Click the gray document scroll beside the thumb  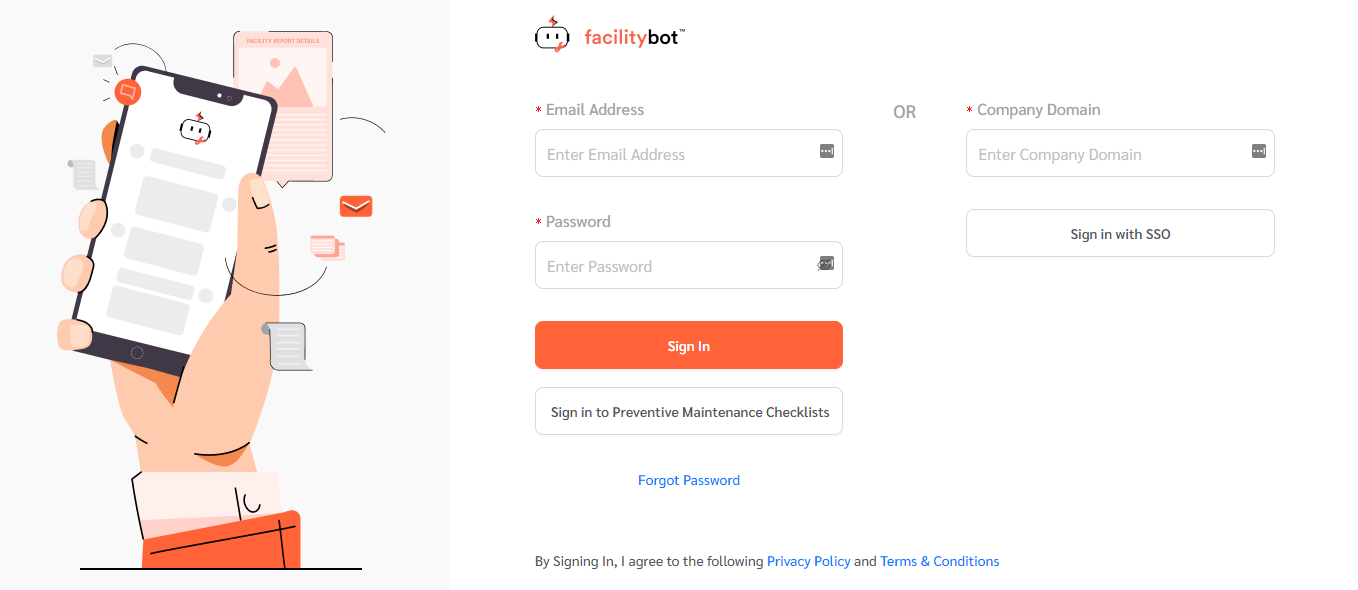coord(288,345)
